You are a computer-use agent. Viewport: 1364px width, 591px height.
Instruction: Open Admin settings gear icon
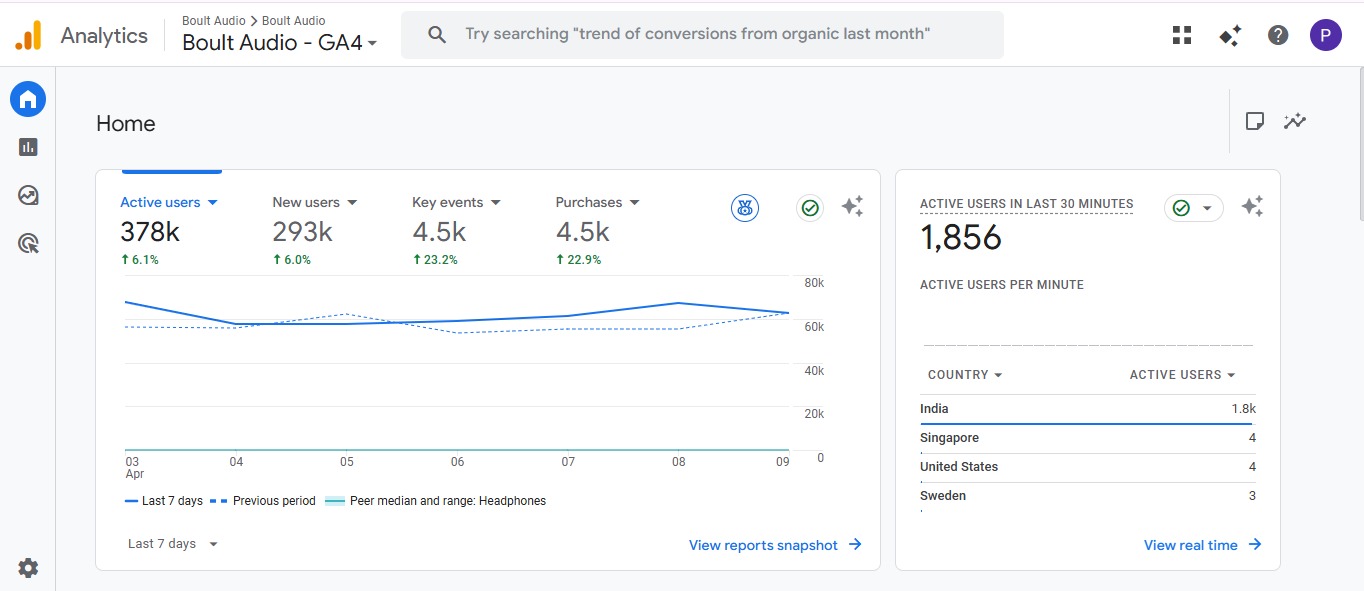[28, 568]
